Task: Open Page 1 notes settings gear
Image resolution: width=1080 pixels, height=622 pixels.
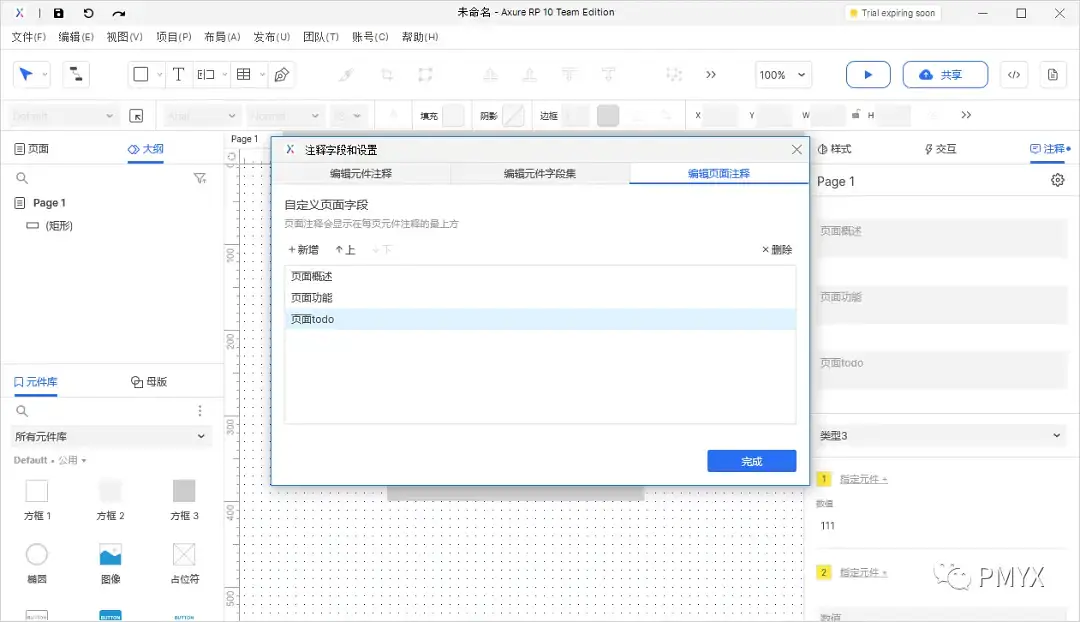Action: point(1057,181)
